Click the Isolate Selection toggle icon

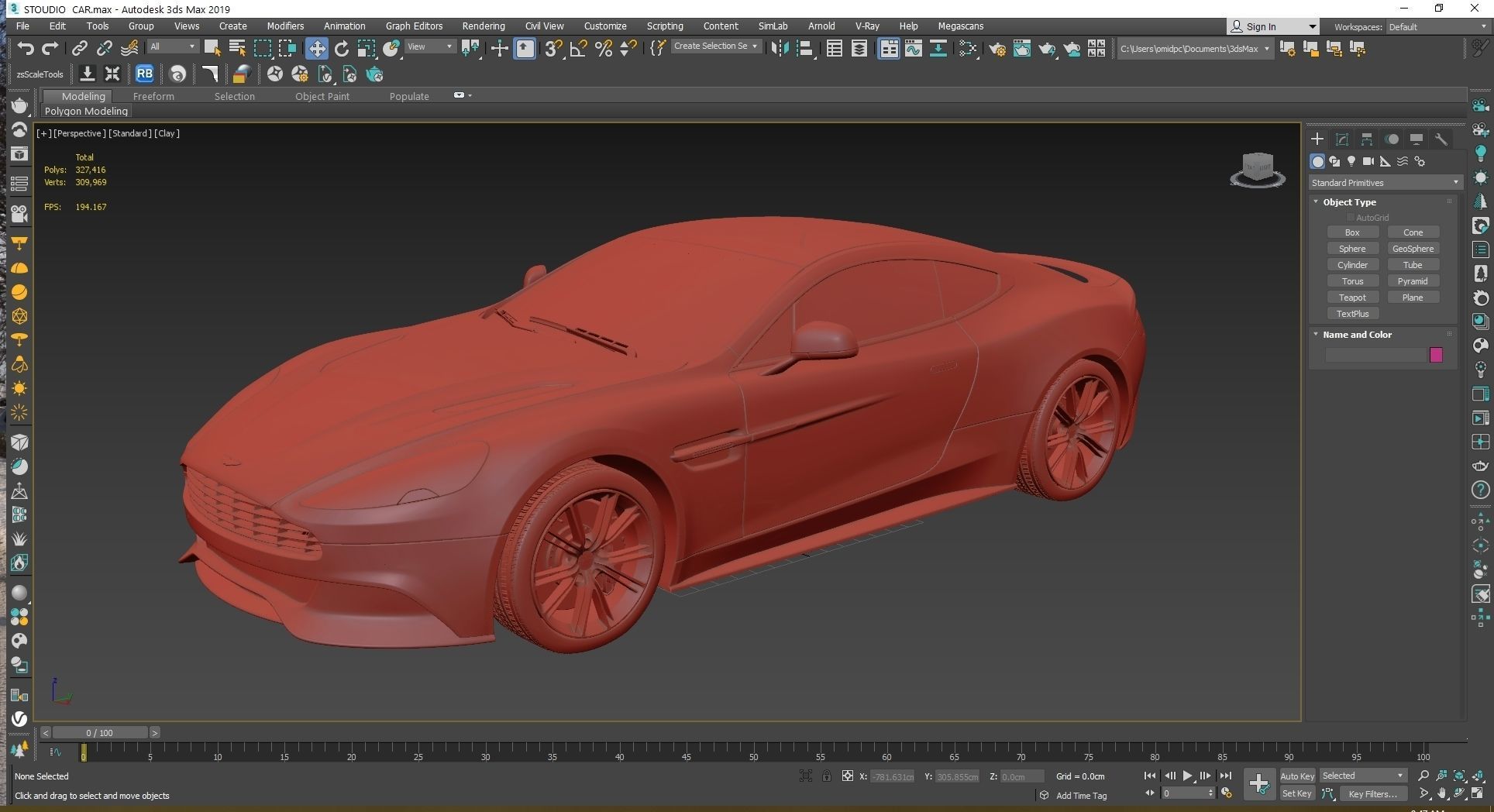(x=806, y=776)
